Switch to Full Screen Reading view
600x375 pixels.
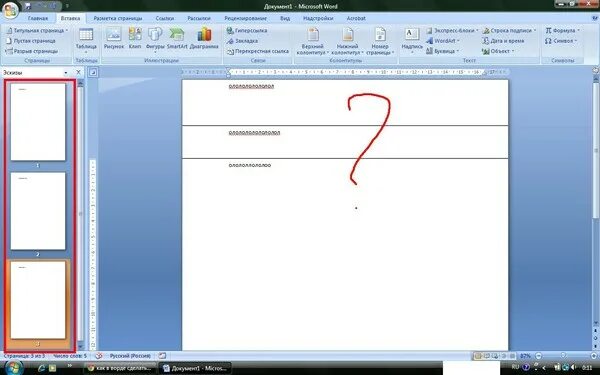486,356
